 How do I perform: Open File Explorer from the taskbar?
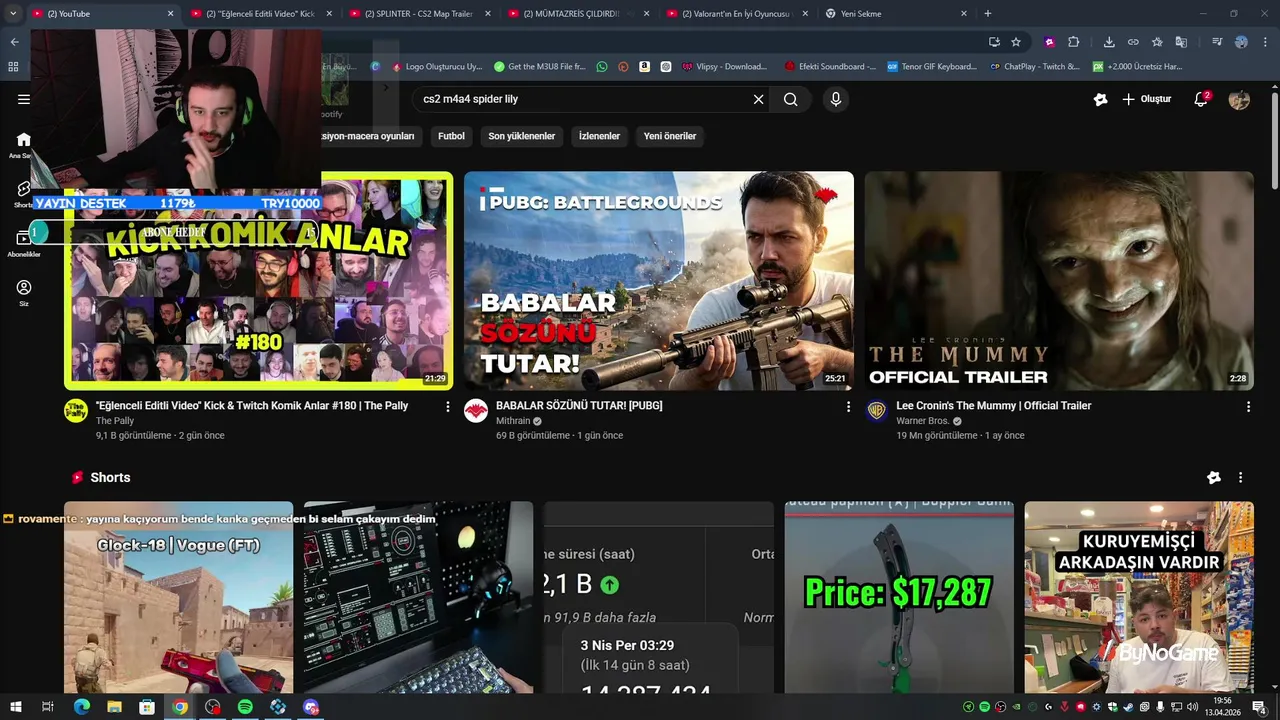coord(114,707)
